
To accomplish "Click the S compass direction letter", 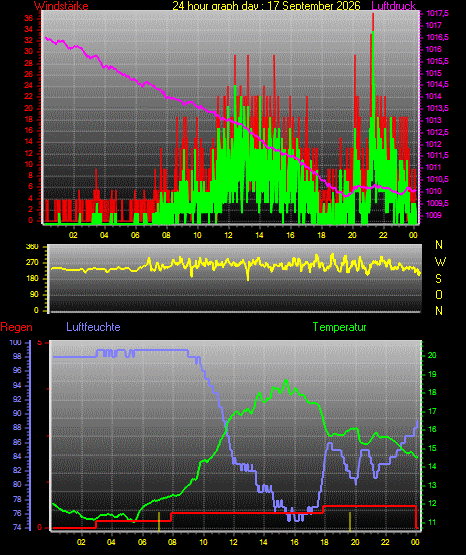I will point(438,279).
